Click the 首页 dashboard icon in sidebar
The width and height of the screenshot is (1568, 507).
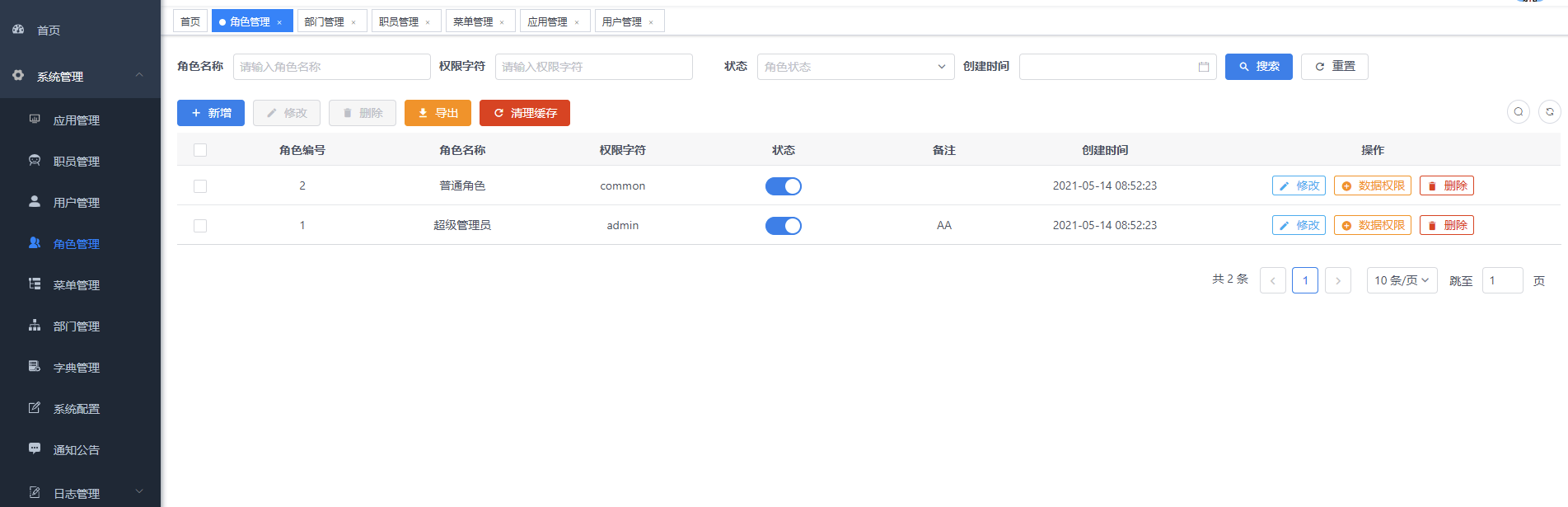point(18,29)
